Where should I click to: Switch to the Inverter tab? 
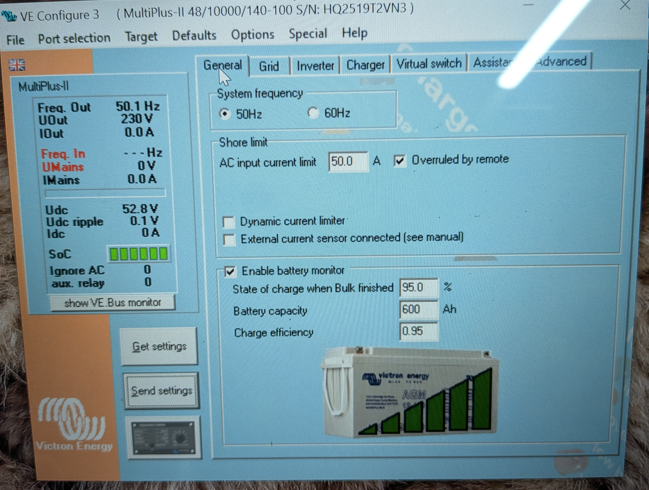[315, 66]
